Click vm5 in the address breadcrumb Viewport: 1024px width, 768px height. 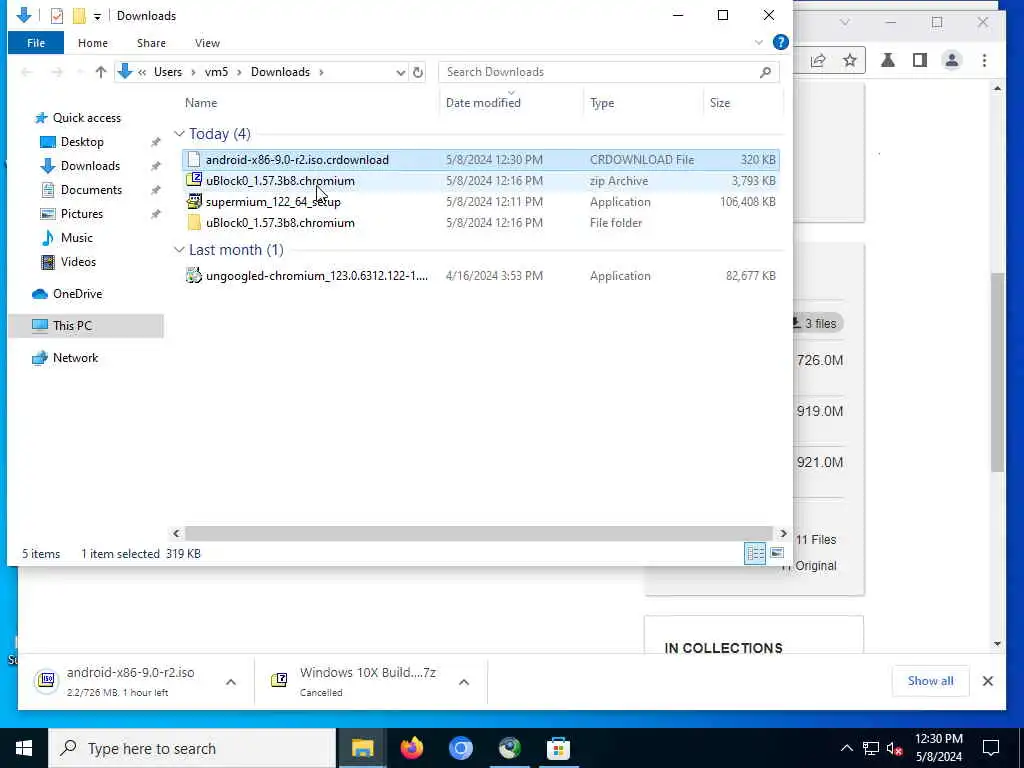pyautogui.click(x=216, y=72)
